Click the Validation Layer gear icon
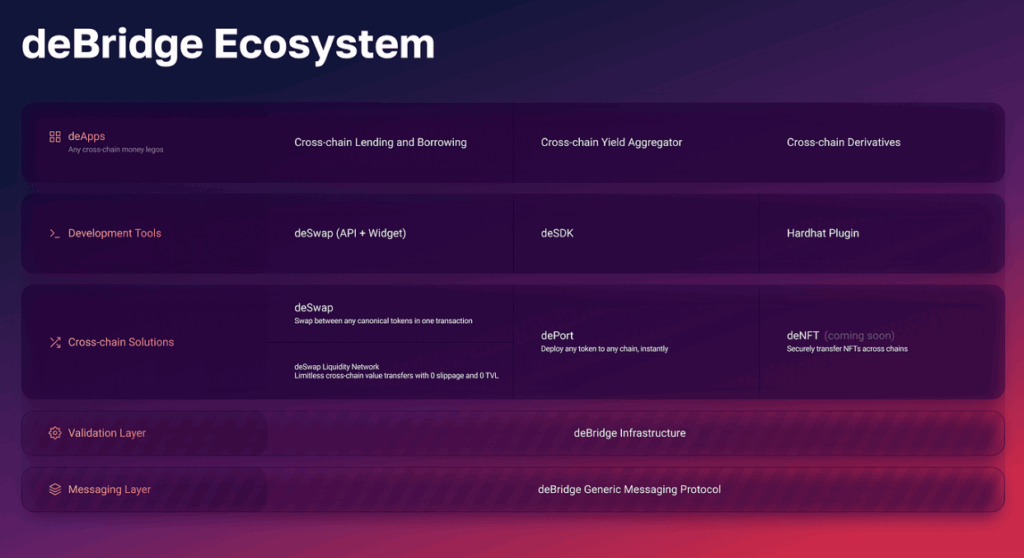Screen dimensions: 1024x558 [x=55, y=433]
